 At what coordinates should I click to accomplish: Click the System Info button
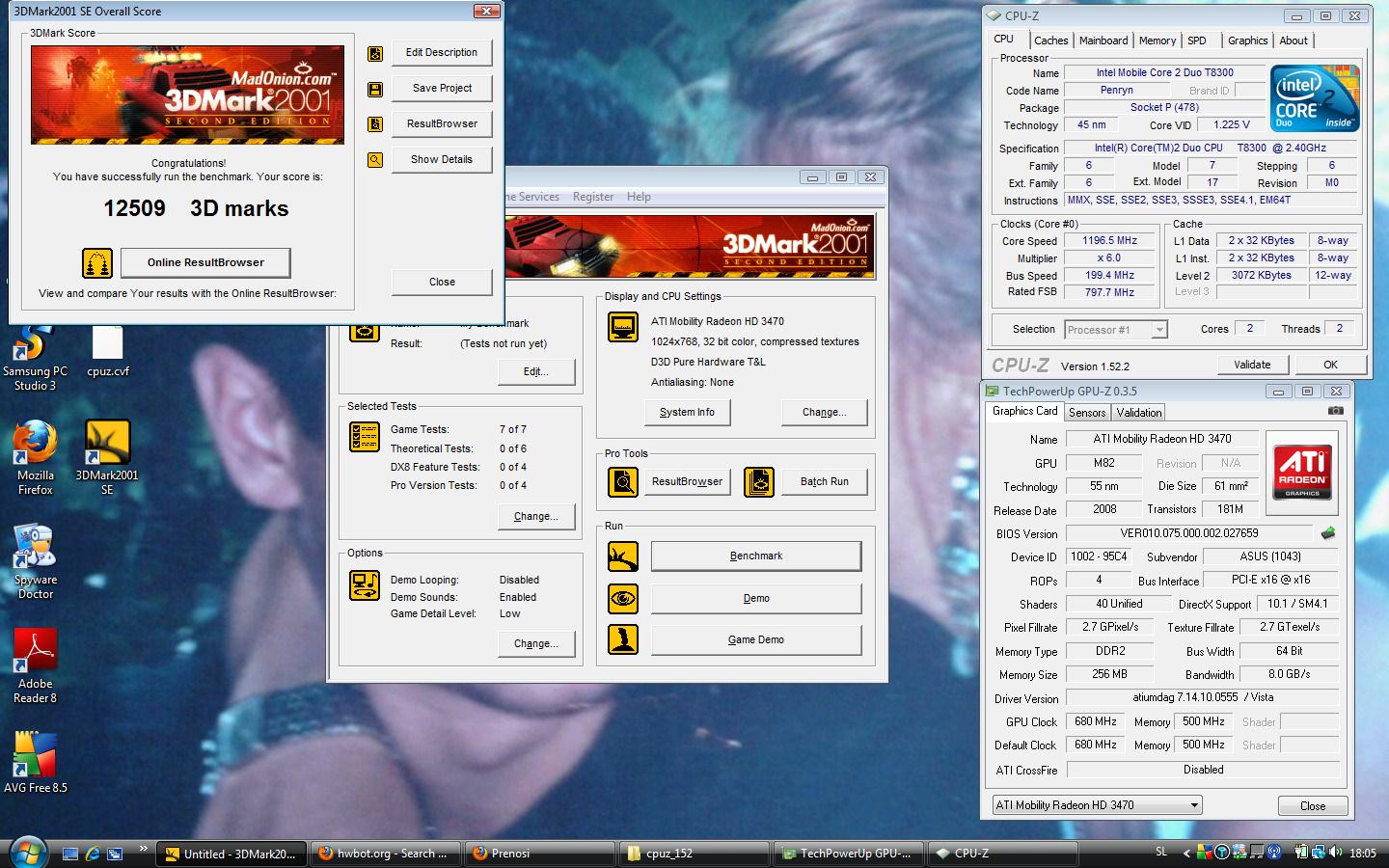point(687,413)
